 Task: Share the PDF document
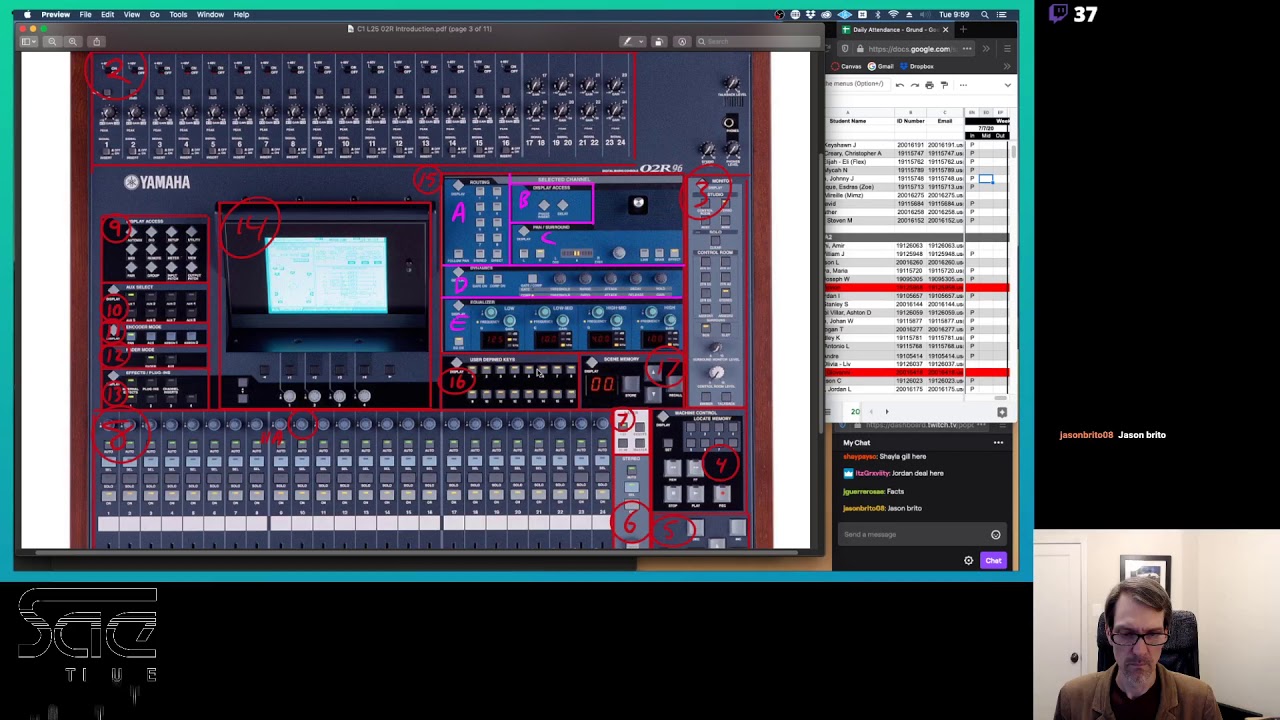pyautogui.click(x=97, y=42)
